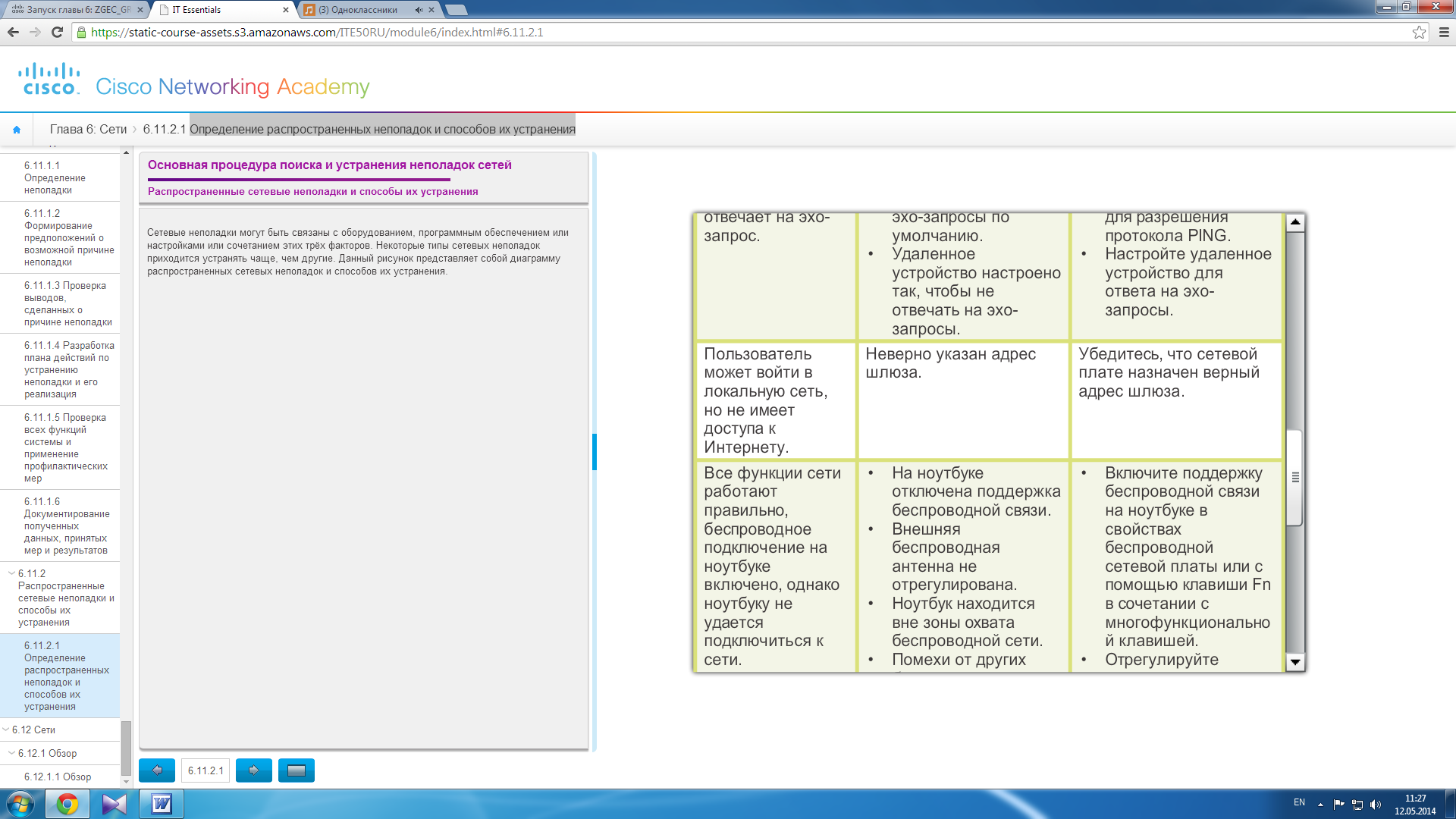Click the sidebar scrollbar down arrow

(127, 782)
